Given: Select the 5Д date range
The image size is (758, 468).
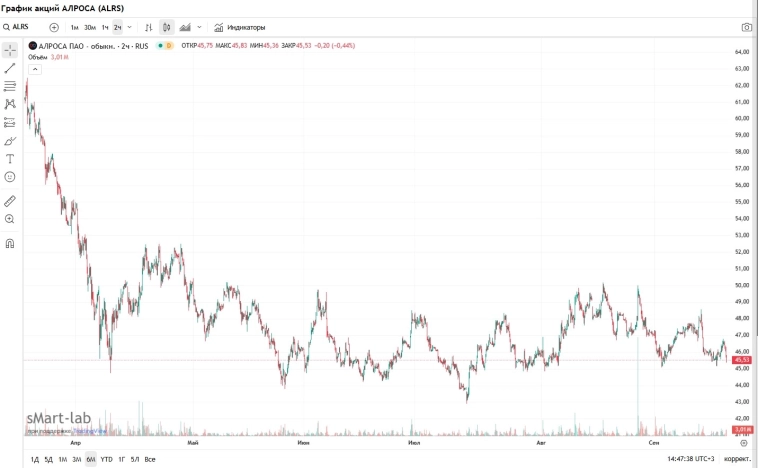Looking at the screenshot, I should coord(48,459).
